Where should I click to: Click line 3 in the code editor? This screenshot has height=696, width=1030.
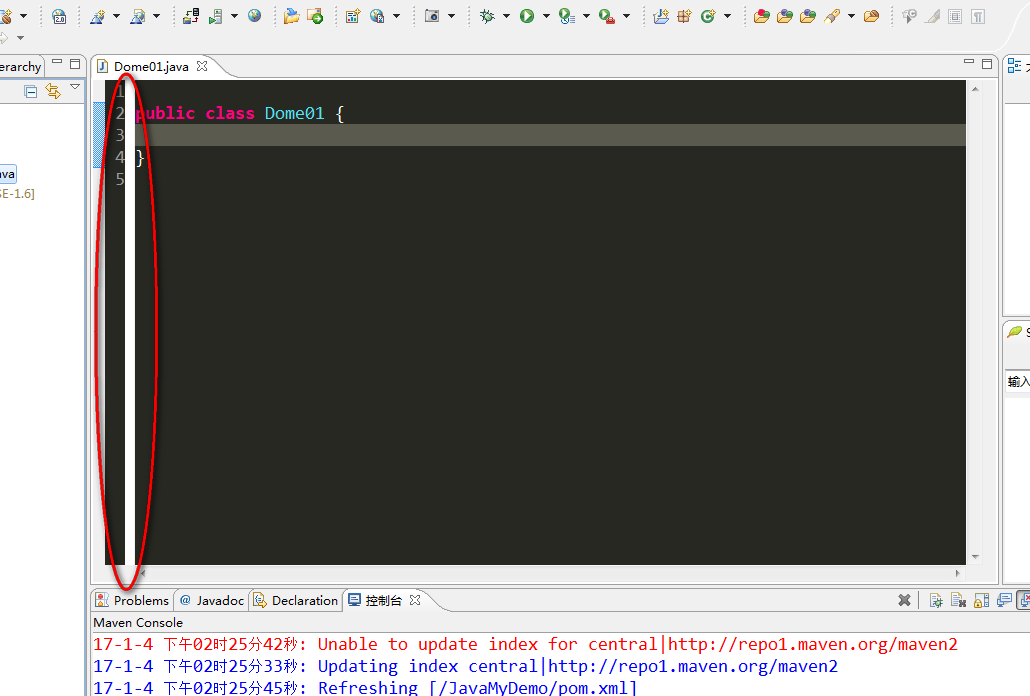point(550,135)
